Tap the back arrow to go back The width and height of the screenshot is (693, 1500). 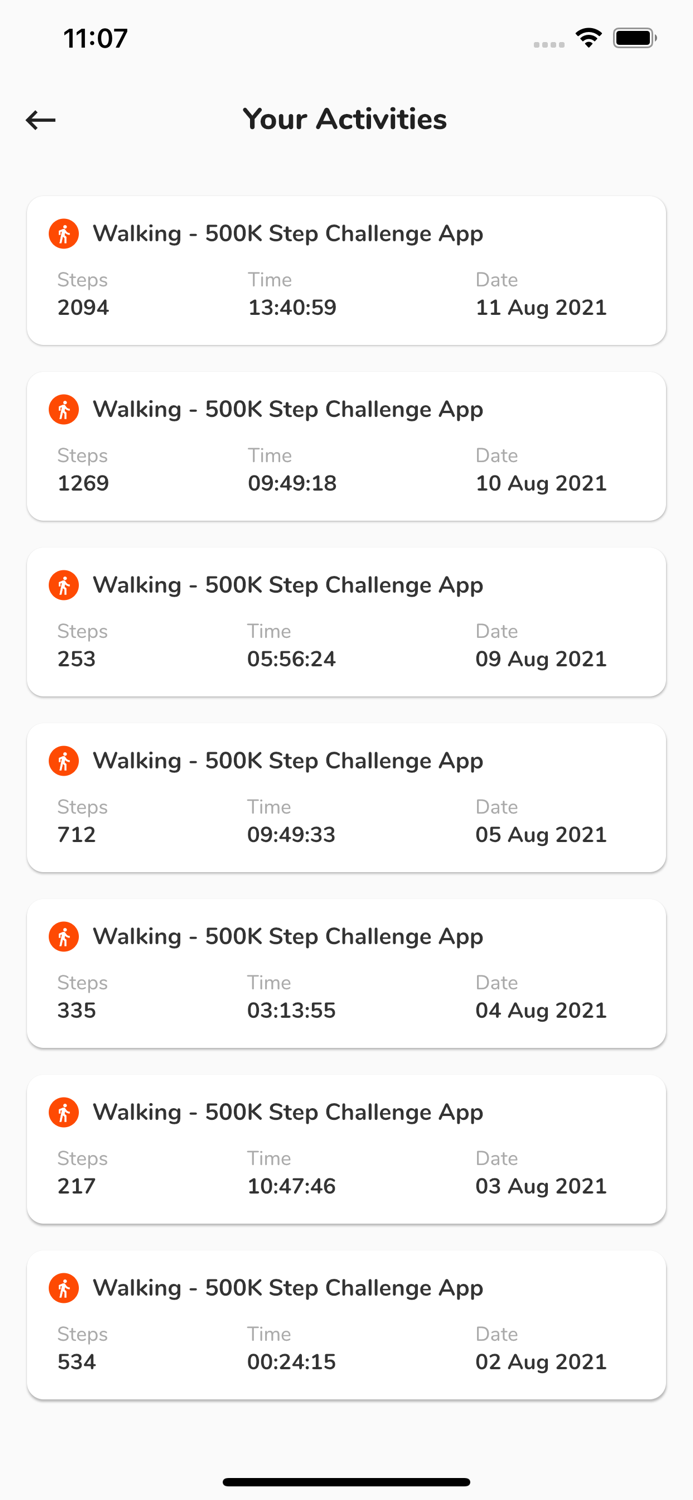pos(40,120)
